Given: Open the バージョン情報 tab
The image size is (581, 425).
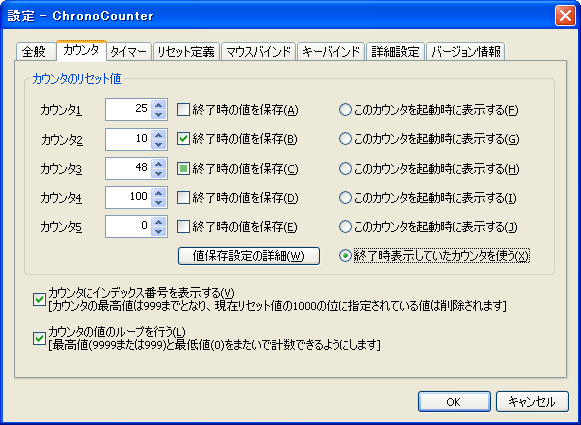Looking at the screenshot, I should [466, 52].
